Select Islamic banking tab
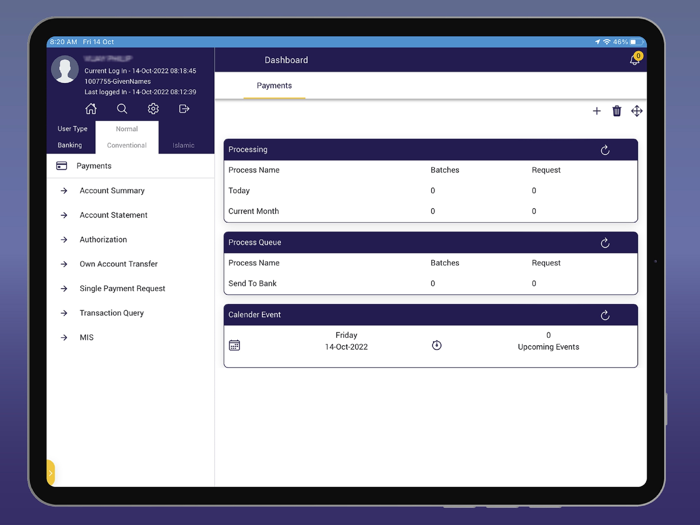This screenshot has width=700, height=525. pos(183,145)
